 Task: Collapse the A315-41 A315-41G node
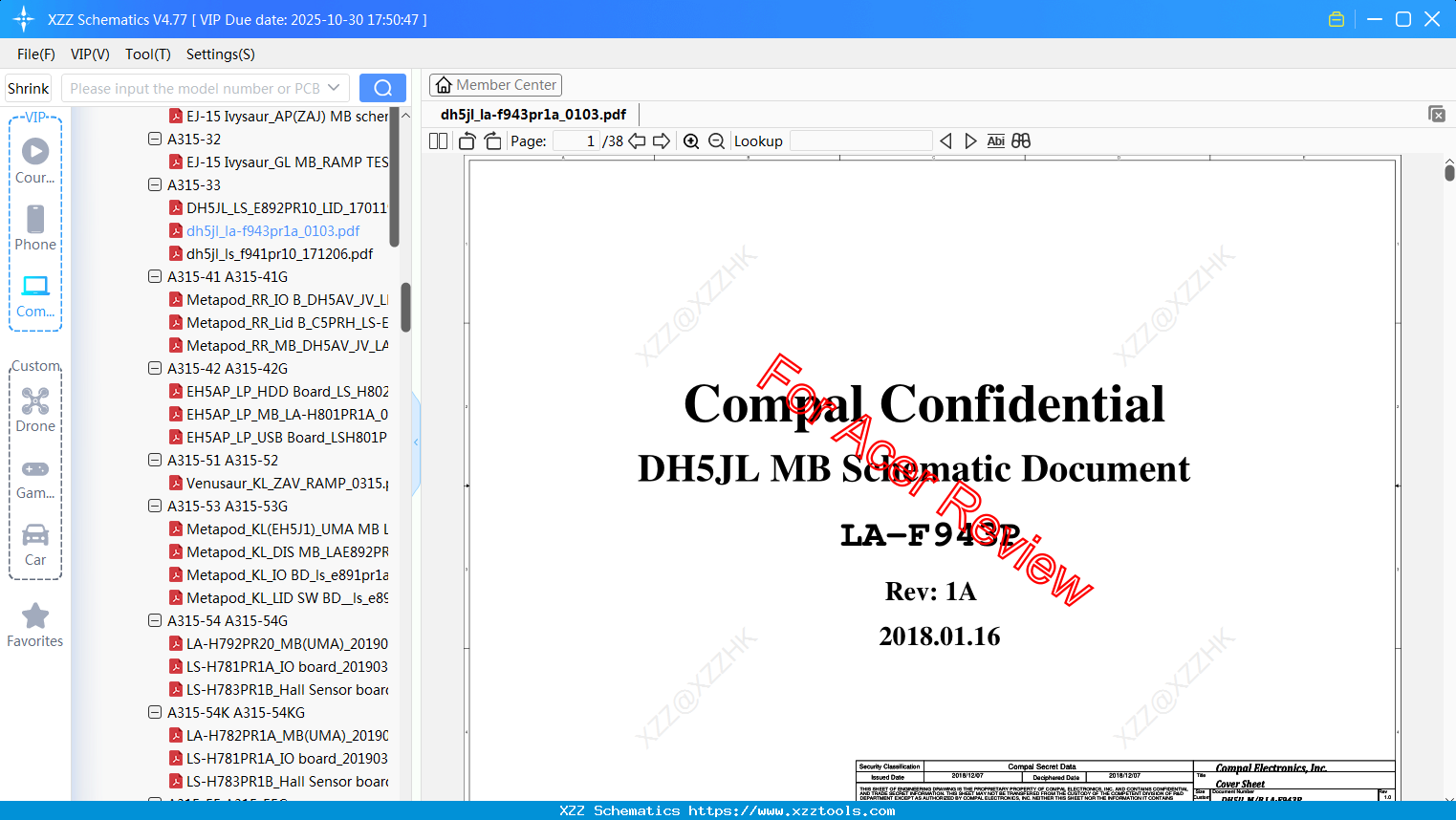(155, 276)
